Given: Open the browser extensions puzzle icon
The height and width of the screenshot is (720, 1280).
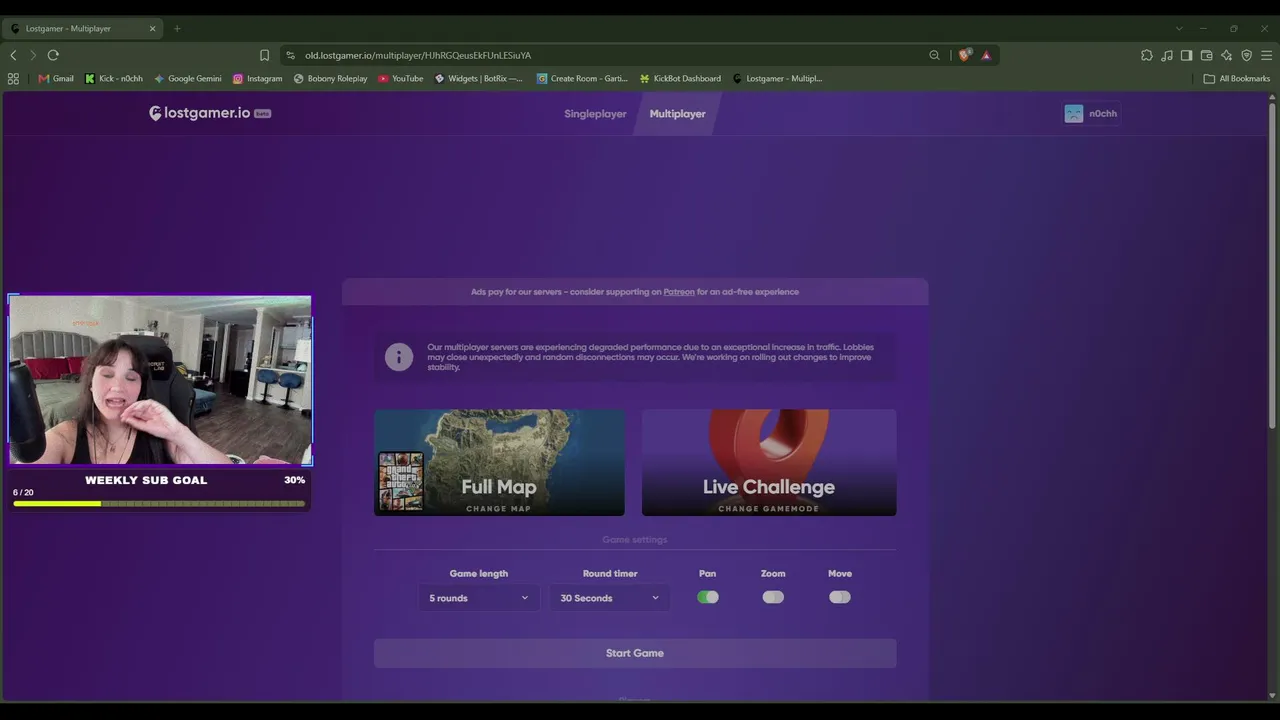Looking at the screenshot, I should 1146,55.
